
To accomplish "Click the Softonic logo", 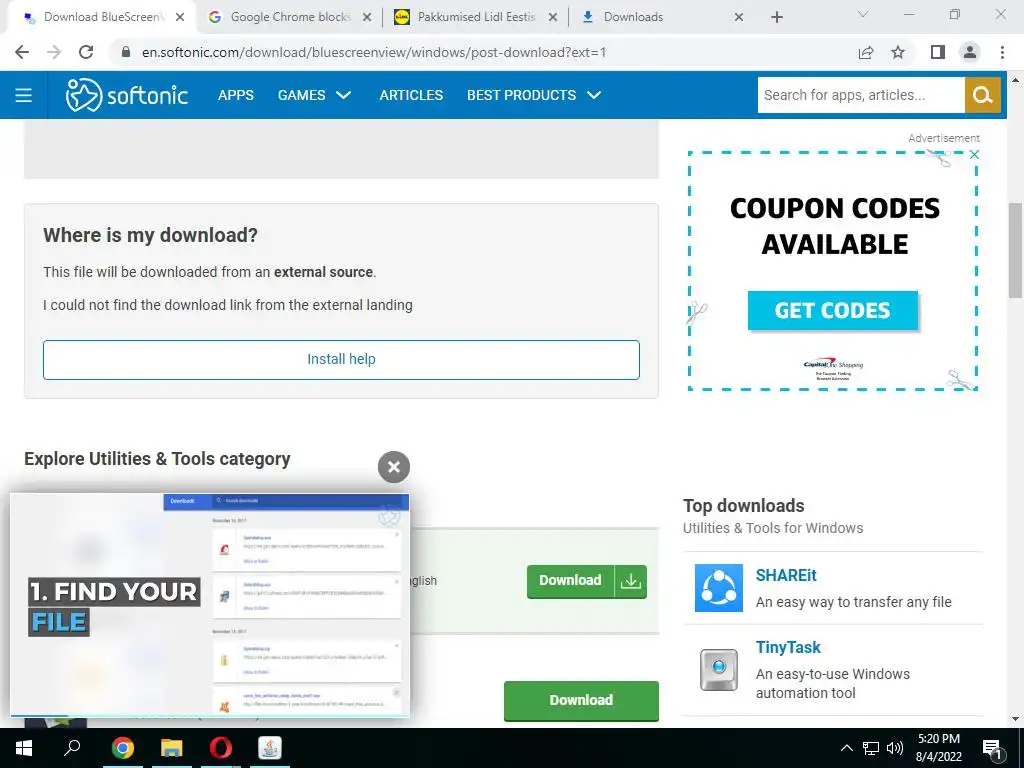I will tap(127, 95).
